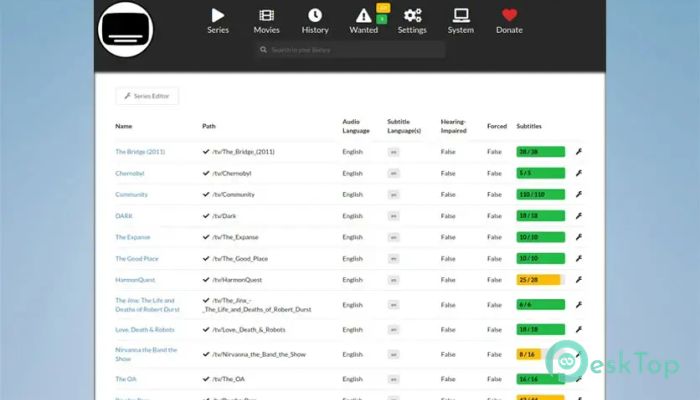This screenshot has height=400, width=700.
Task: Edit Community with wrench icon
Action: pos(579,194)
